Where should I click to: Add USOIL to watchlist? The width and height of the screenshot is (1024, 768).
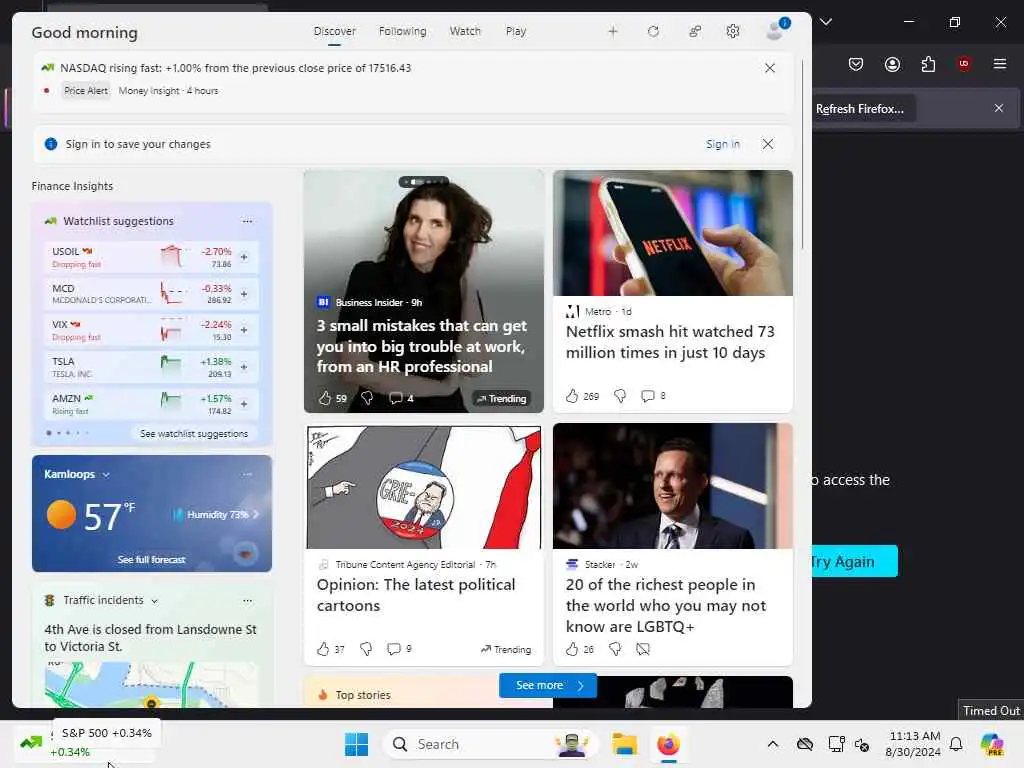pos(244,257)
